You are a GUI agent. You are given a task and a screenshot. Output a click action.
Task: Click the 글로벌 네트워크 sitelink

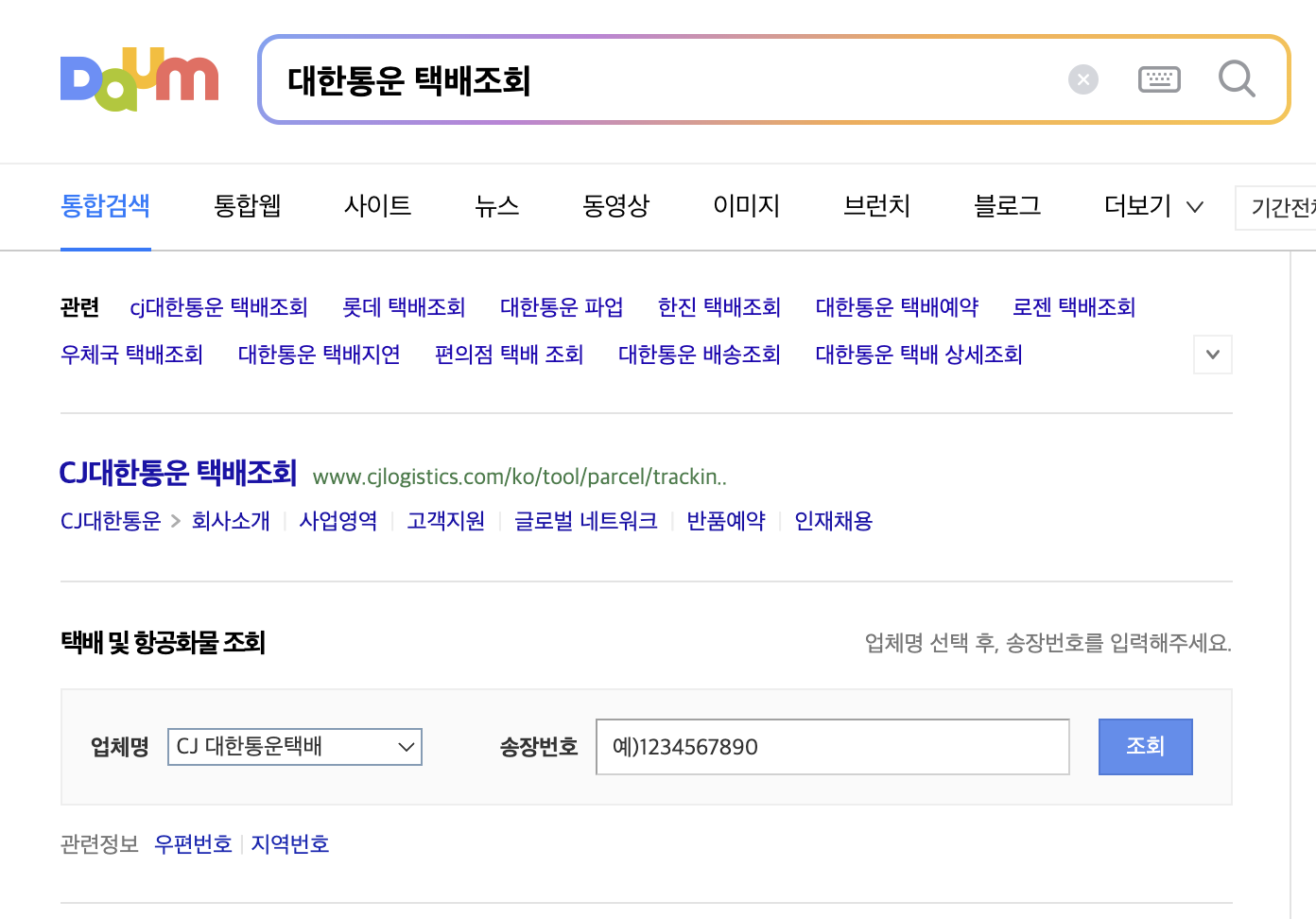point(586,521)
